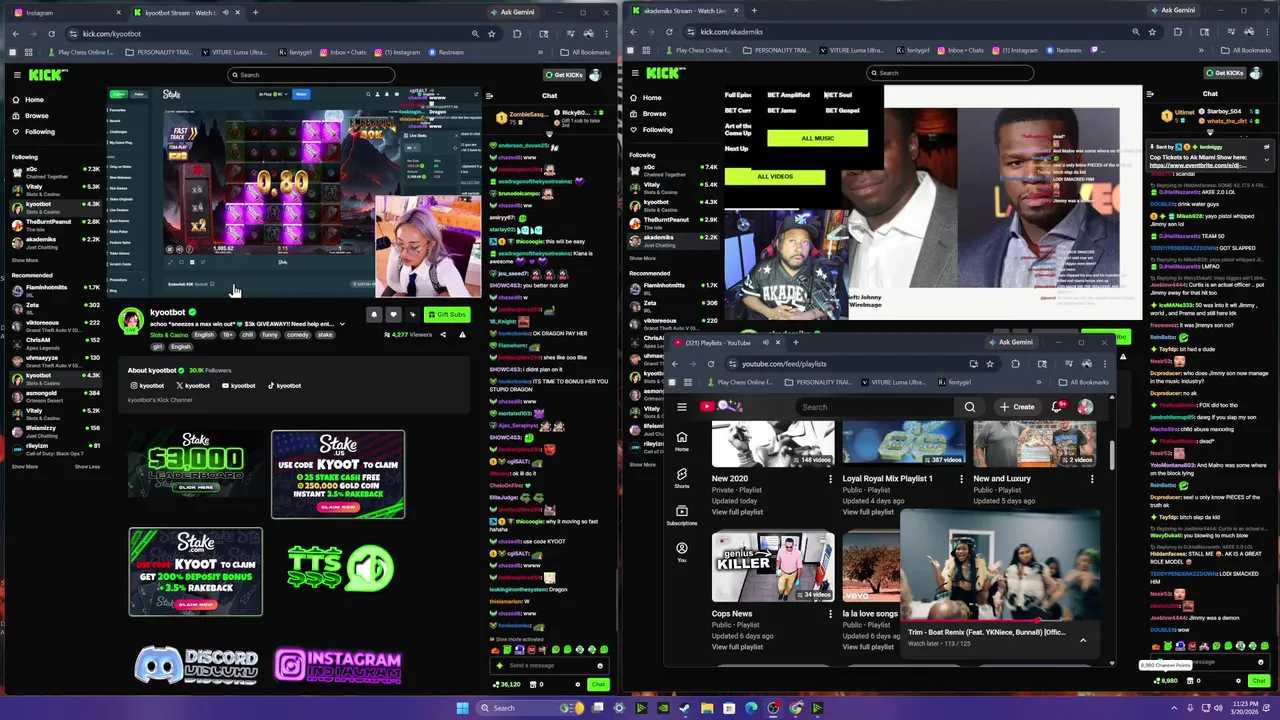The width and height of the screenshot is (1280, 720).
Task: Click Send a message in kyootbot's chat
Action: point(548,666)
